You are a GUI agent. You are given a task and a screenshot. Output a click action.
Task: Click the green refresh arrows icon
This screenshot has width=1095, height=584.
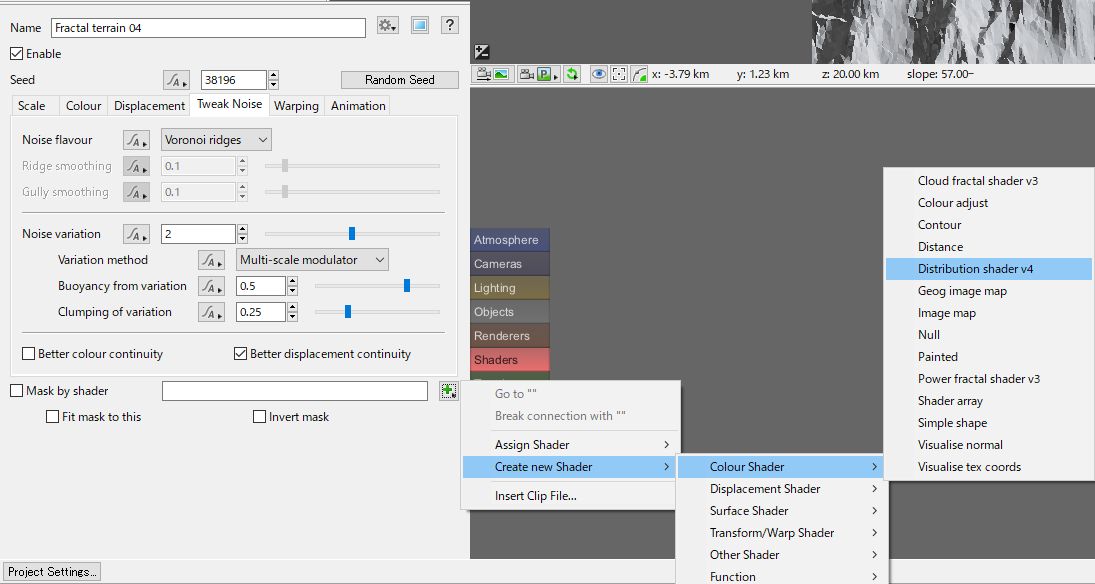[573, 74]
